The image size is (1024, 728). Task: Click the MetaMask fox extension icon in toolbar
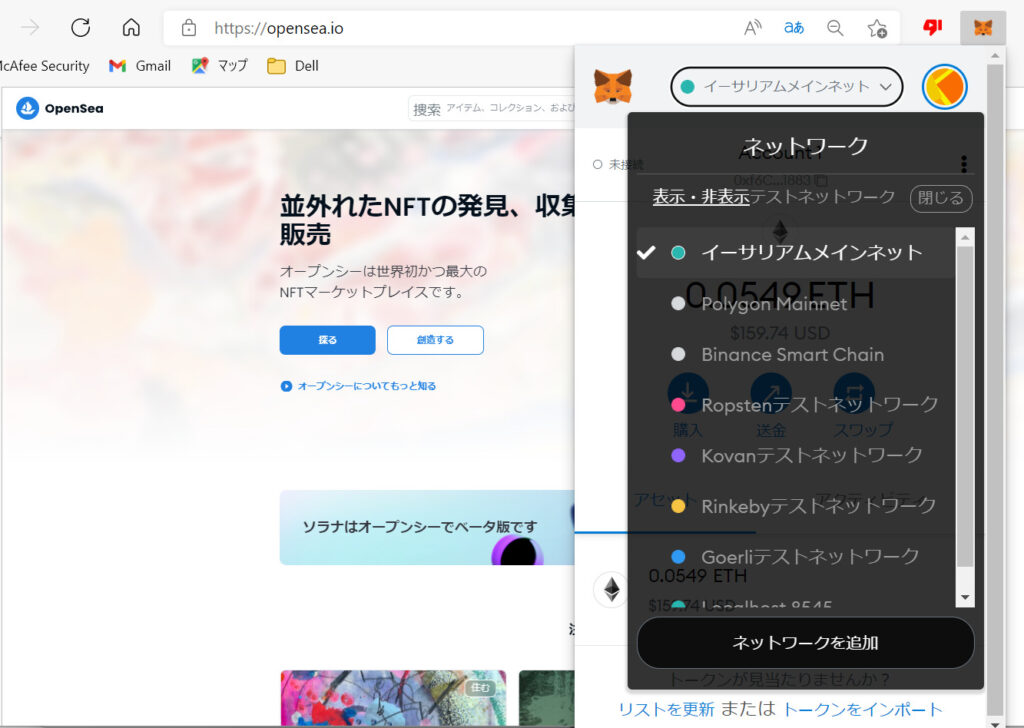(983, 27)
